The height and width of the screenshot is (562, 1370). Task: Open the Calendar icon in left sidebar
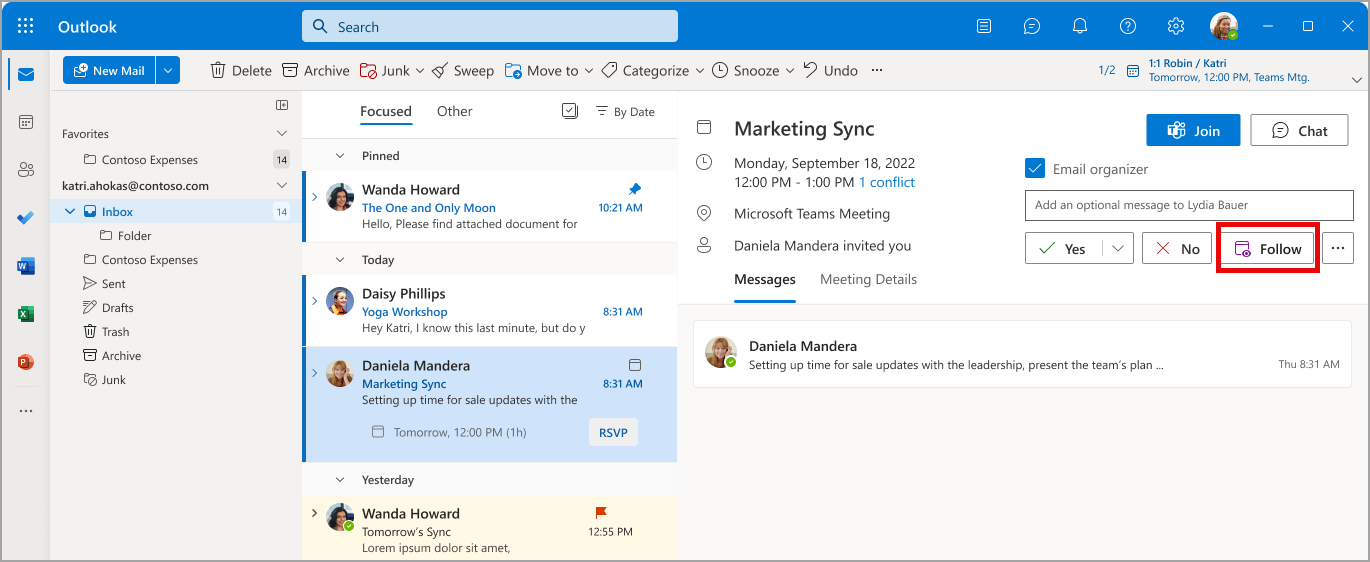tap(26, 122)
